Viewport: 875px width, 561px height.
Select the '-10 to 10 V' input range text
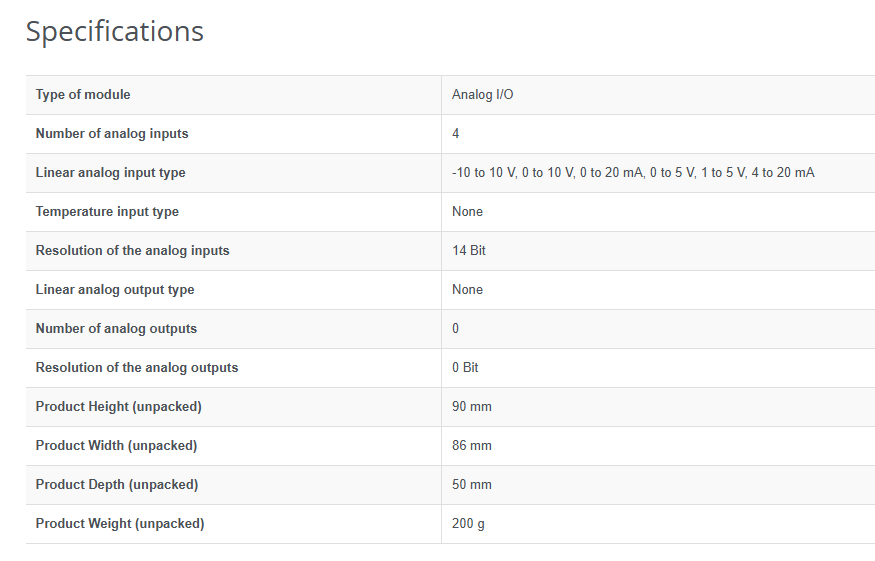[484, 173]
